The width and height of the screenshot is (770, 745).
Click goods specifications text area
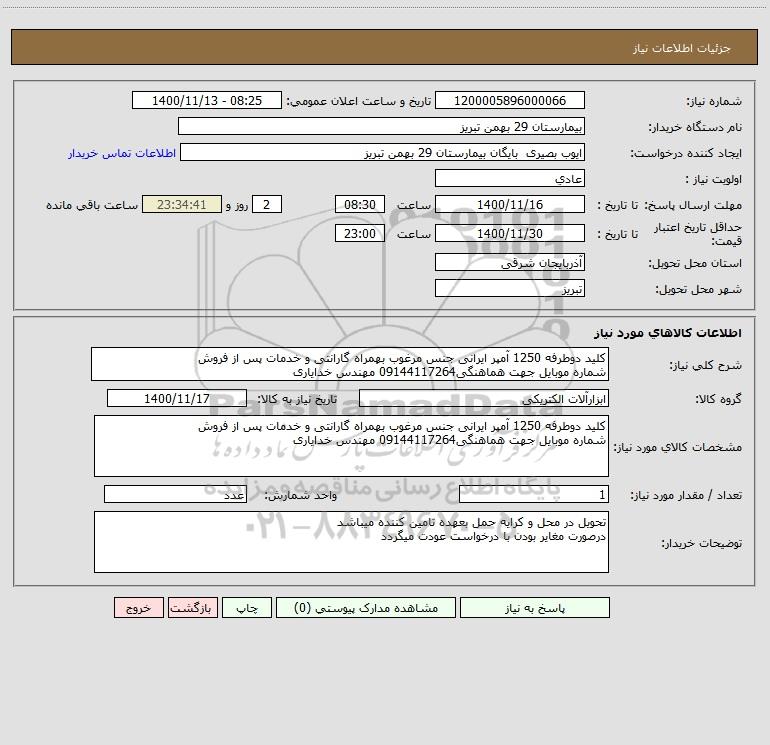[351, 446]
